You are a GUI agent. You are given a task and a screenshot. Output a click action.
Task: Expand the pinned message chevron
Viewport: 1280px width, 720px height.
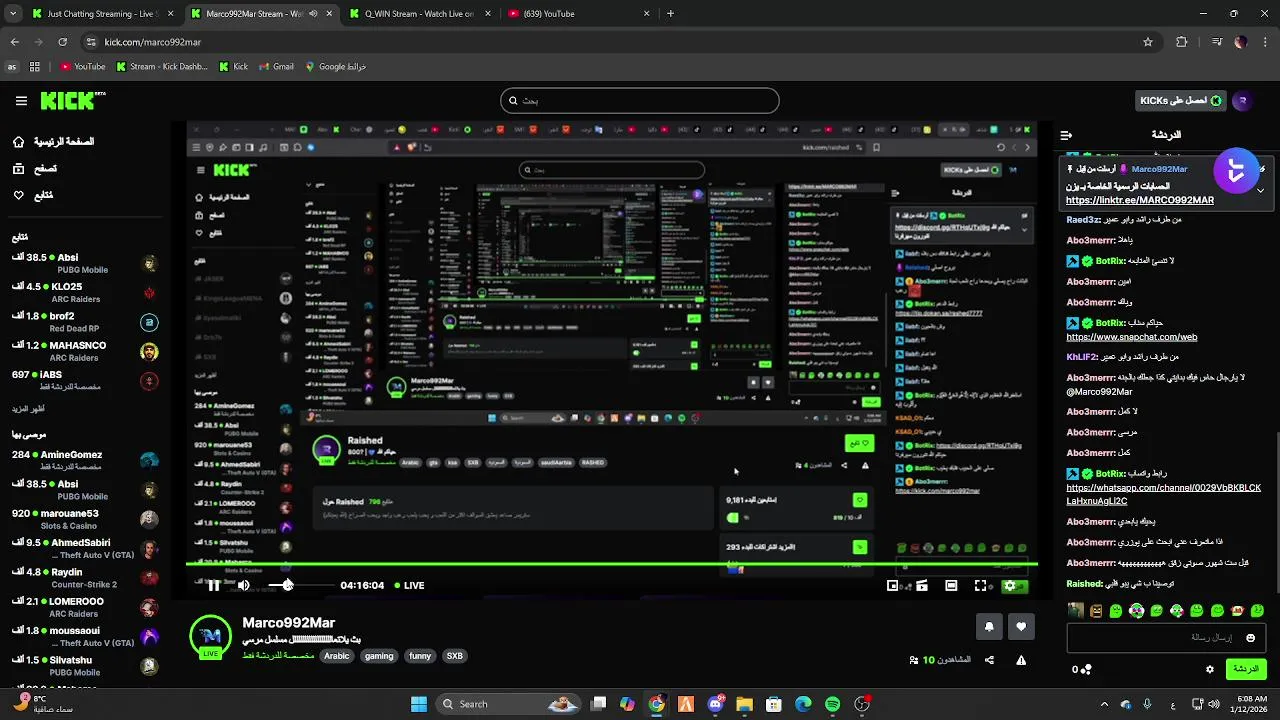coord(1260,190)
